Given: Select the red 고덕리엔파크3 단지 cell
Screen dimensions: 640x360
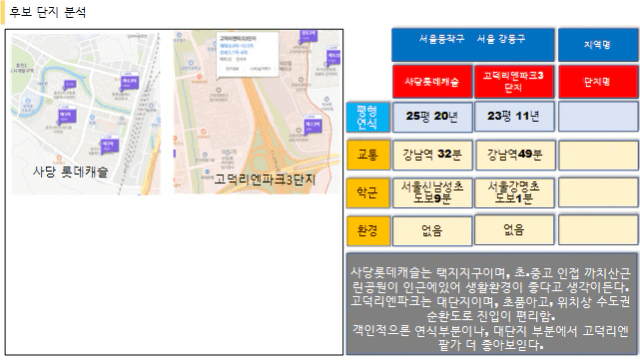Looking at the screenshot, I should (513, 81).
